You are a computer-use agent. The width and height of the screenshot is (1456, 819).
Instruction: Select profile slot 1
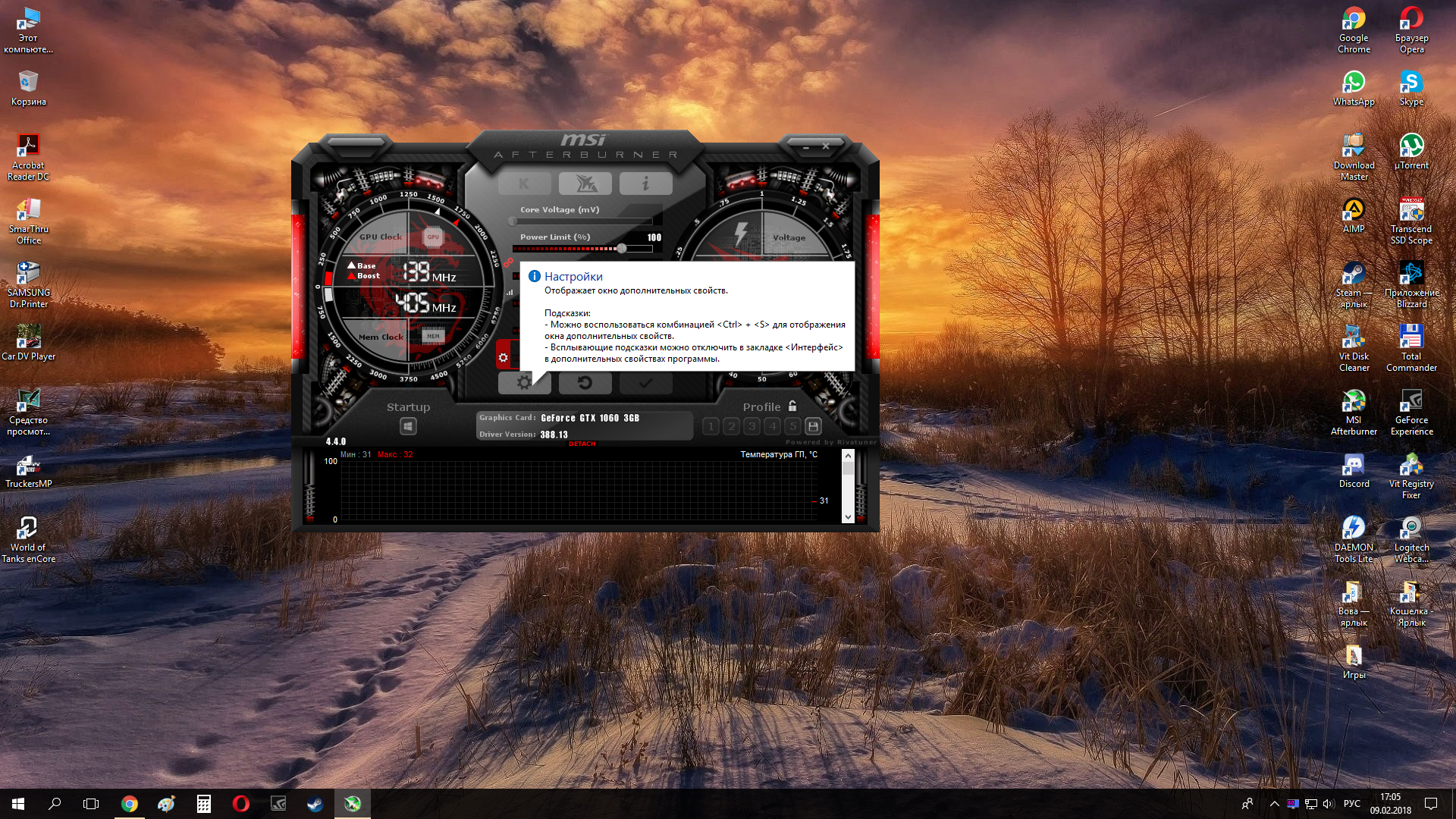coord(711,426)
